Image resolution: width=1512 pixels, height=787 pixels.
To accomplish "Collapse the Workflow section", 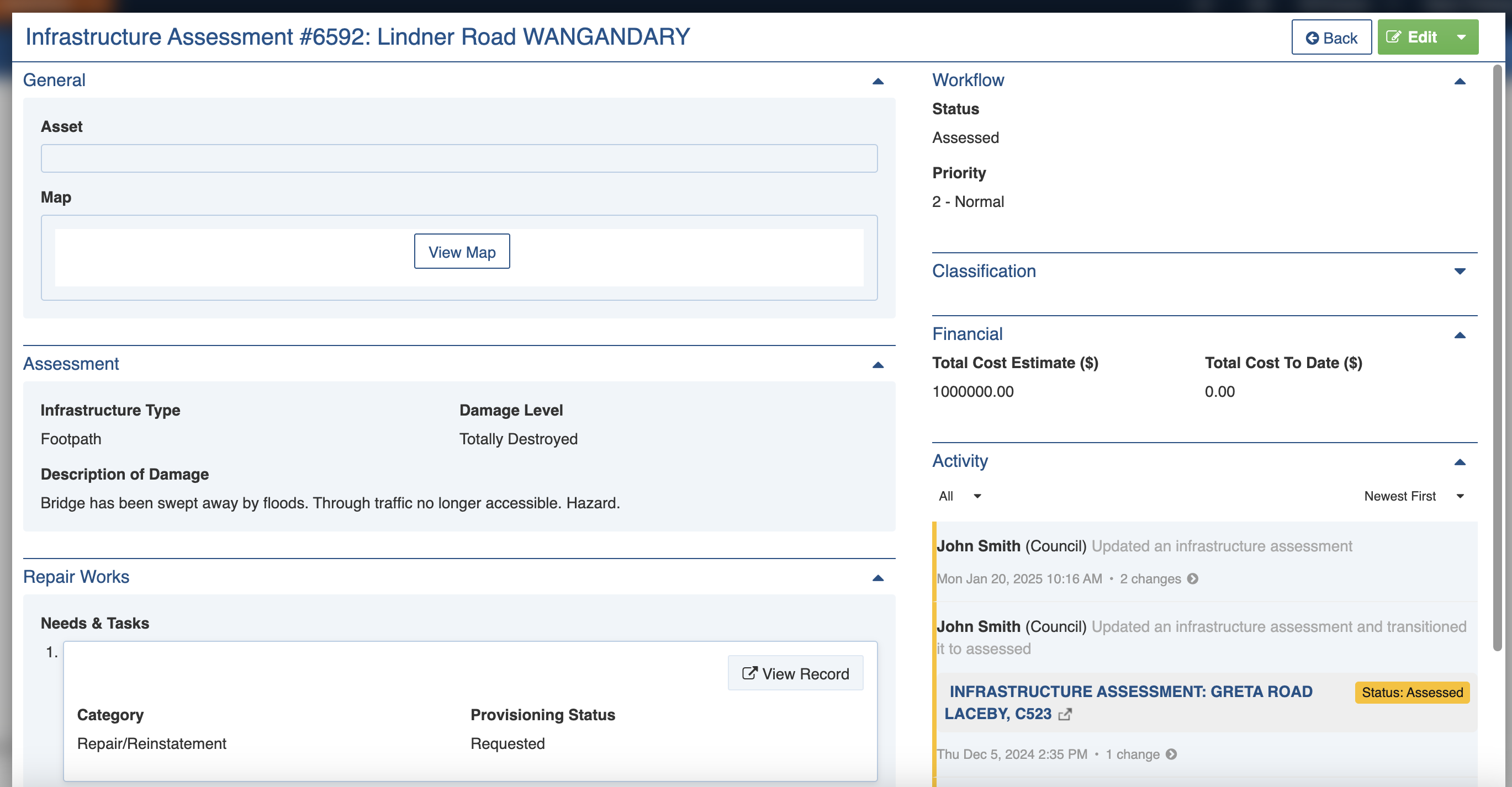I will coord(1459,81).
